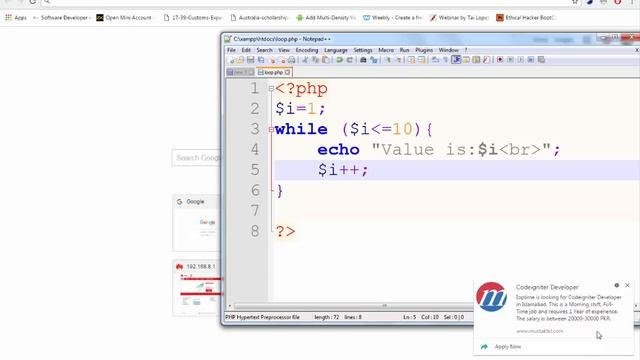The height and width of the screenshot is (360, 640).
Task: Save the file with the Save icon
Action: (x=251, y=60)
